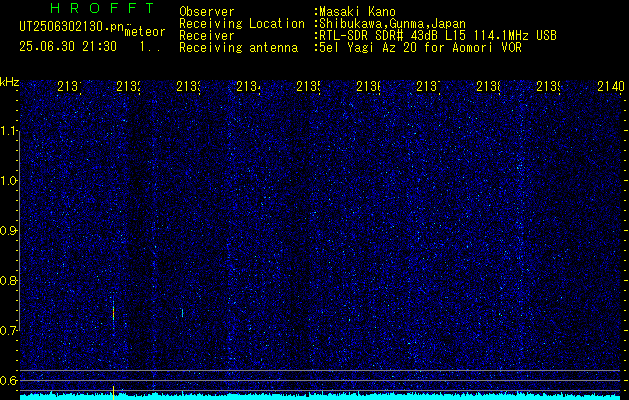The width and height of the screenshot is (629, 400).
Task: Click RTL-SDR SDR# 114.1MHz USB receiver text
Action: click(x=438, y=36)
